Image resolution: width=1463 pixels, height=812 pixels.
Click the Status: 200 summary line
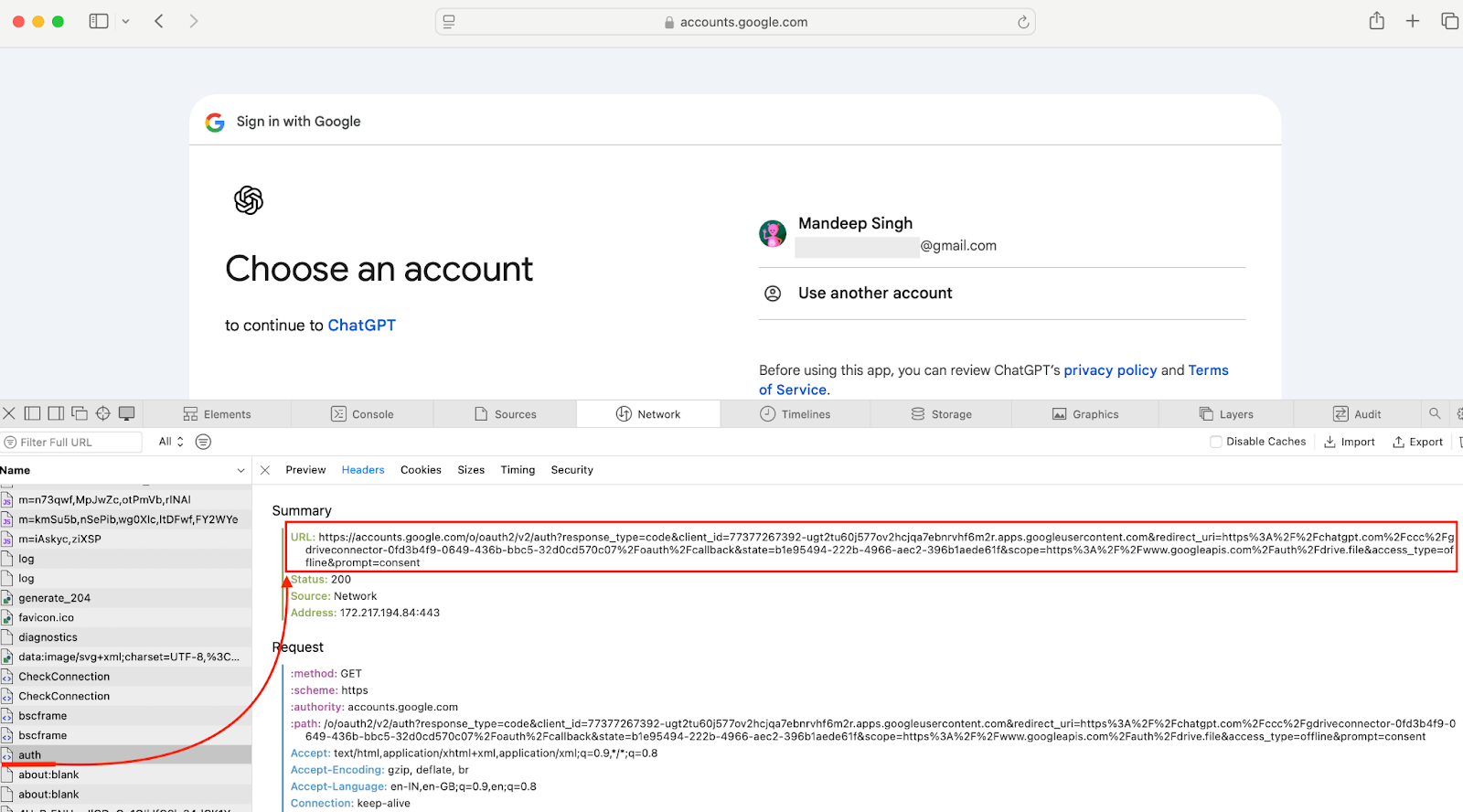pyautogui.click(x=321, y=580)
